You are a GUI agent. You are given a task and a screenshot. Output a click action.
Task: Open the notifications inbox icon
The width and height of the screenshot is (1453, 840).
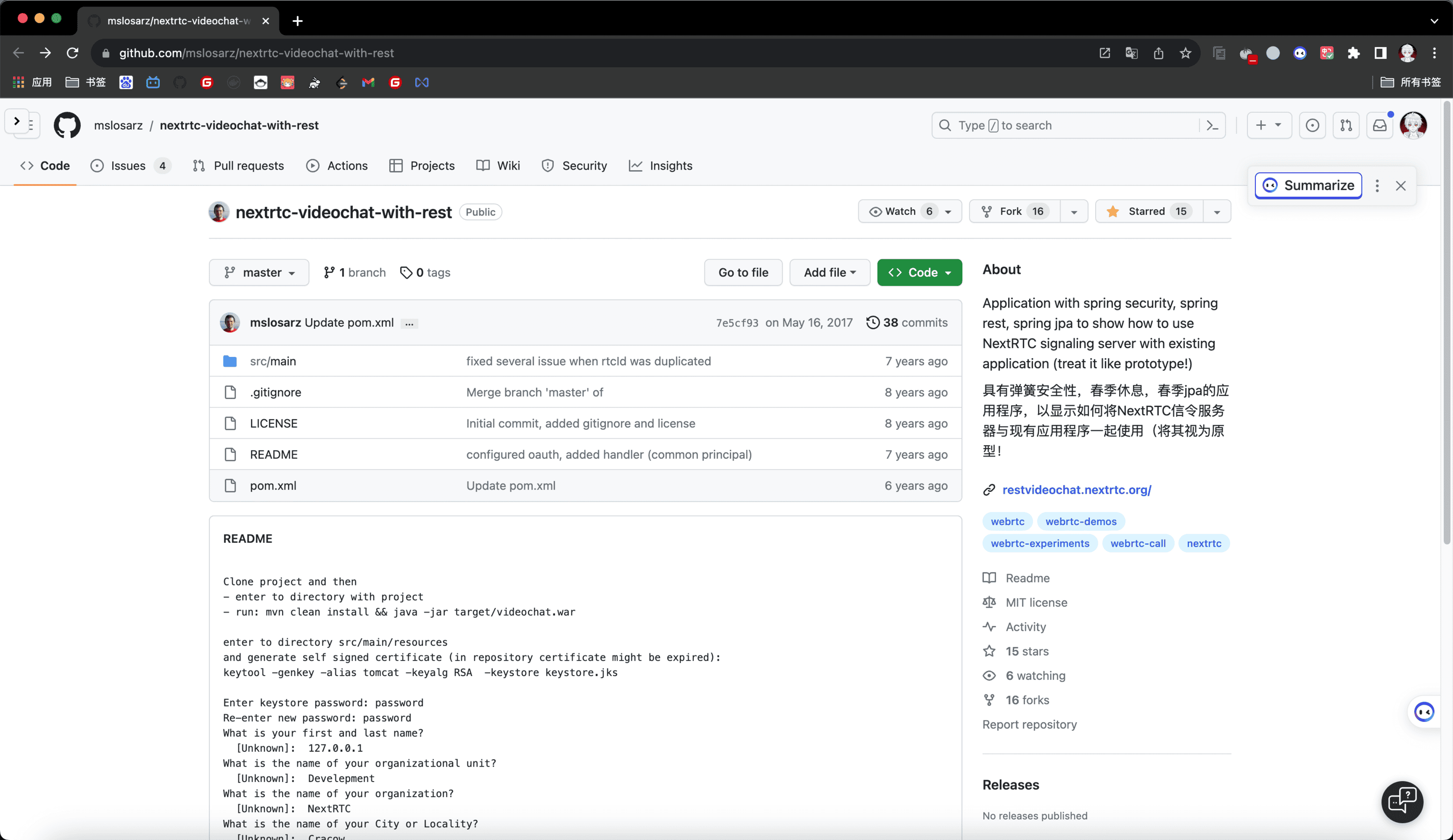click(x=1380, y=125)
